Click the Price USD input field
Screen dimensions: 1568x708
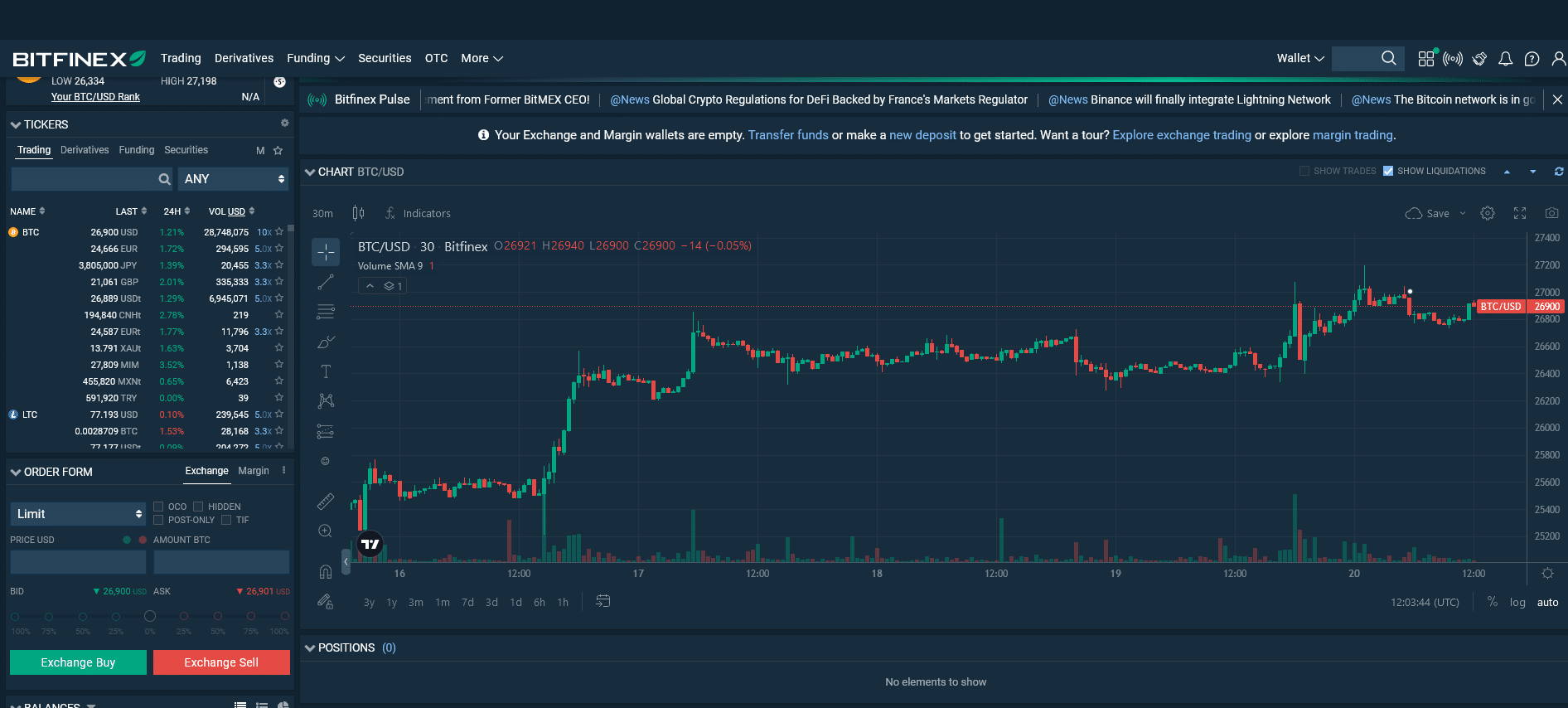[78, 562]
